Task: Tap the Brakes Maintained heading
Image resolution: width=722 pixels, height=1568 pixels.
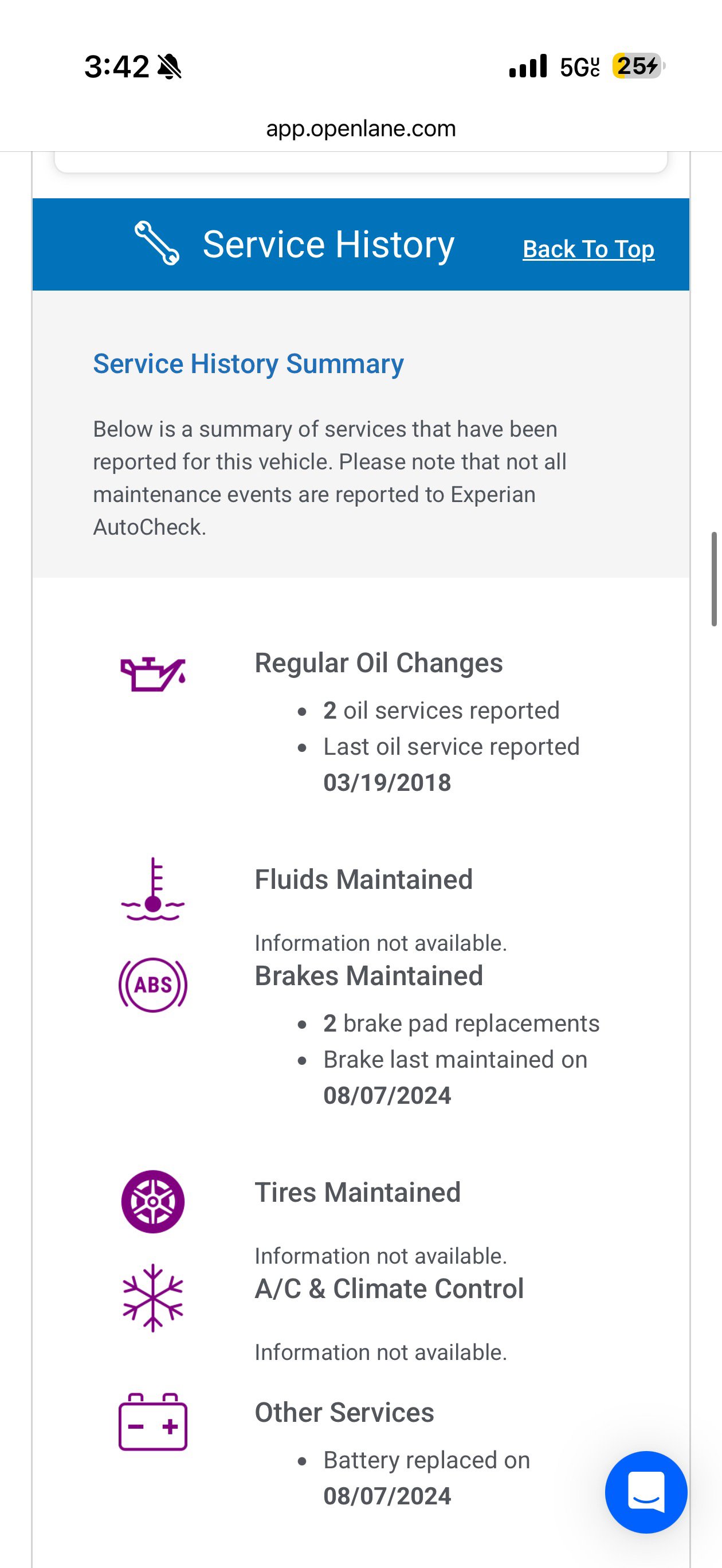Action: (369, 976)
